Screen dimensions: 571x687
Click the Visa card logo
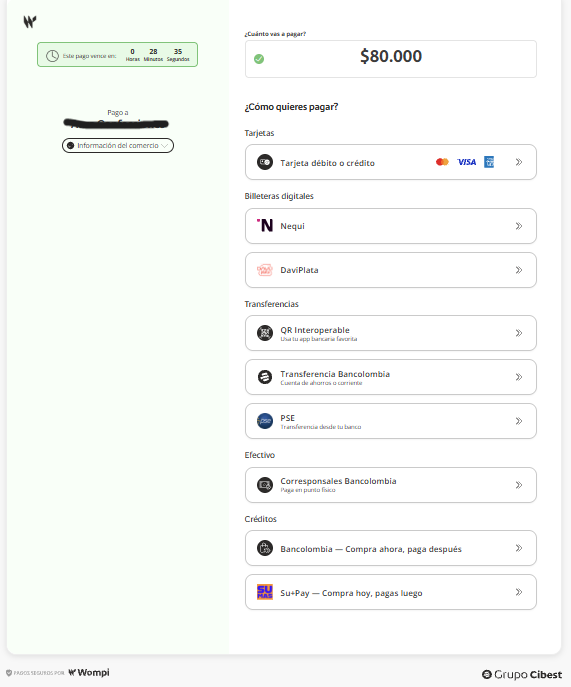466,162
